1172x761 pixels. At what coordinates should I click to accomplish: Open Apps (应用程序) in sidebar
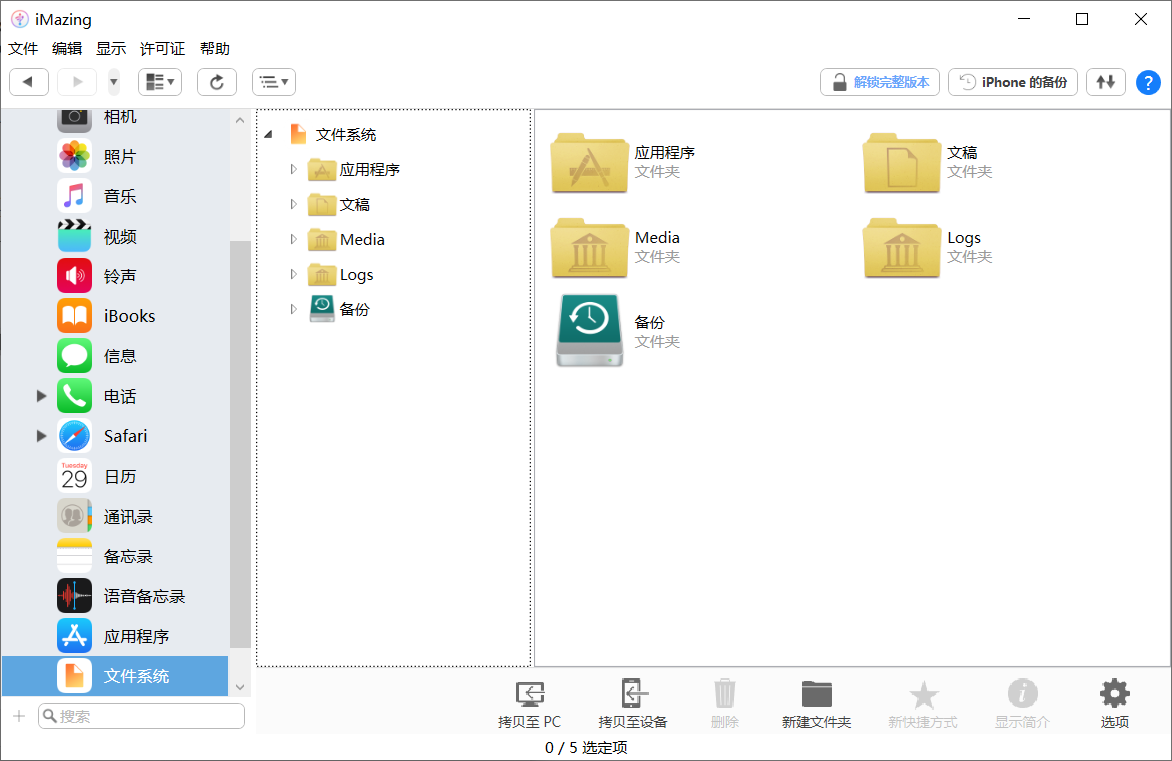[x=116, y=636]
